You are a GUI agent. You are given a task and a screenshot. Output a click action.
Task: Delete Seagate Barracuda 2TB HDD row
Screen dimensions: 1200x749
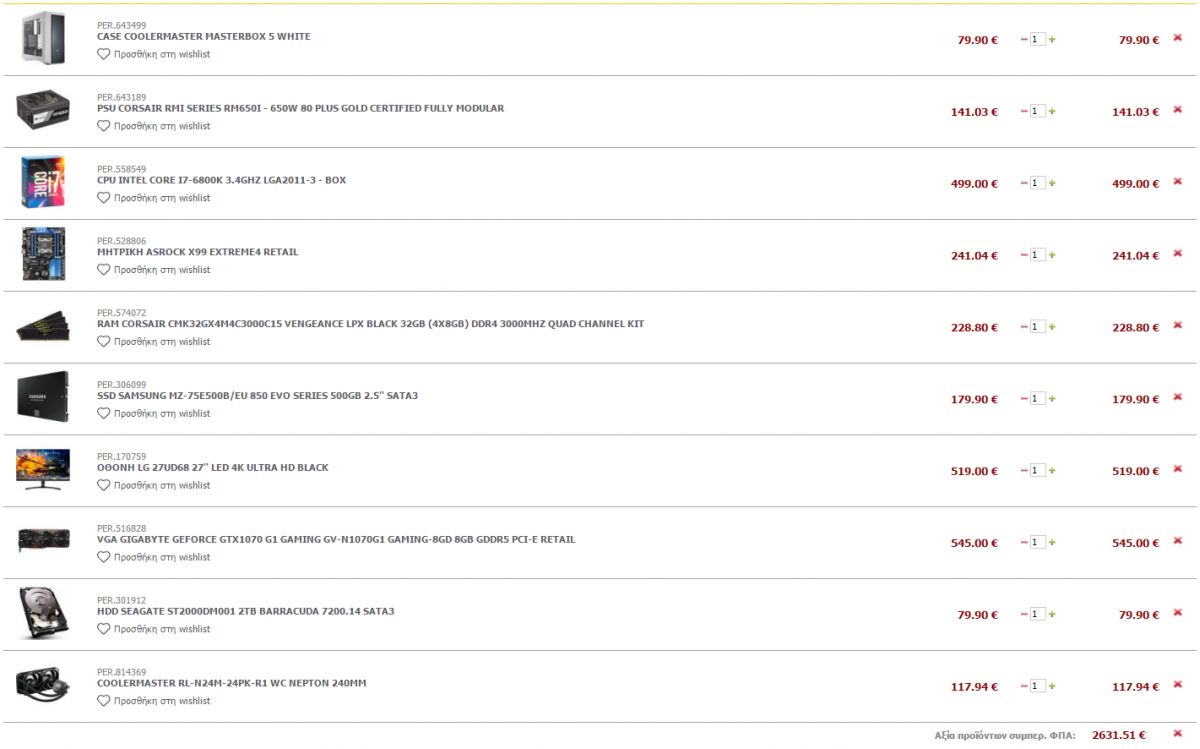pos(1177,613)
